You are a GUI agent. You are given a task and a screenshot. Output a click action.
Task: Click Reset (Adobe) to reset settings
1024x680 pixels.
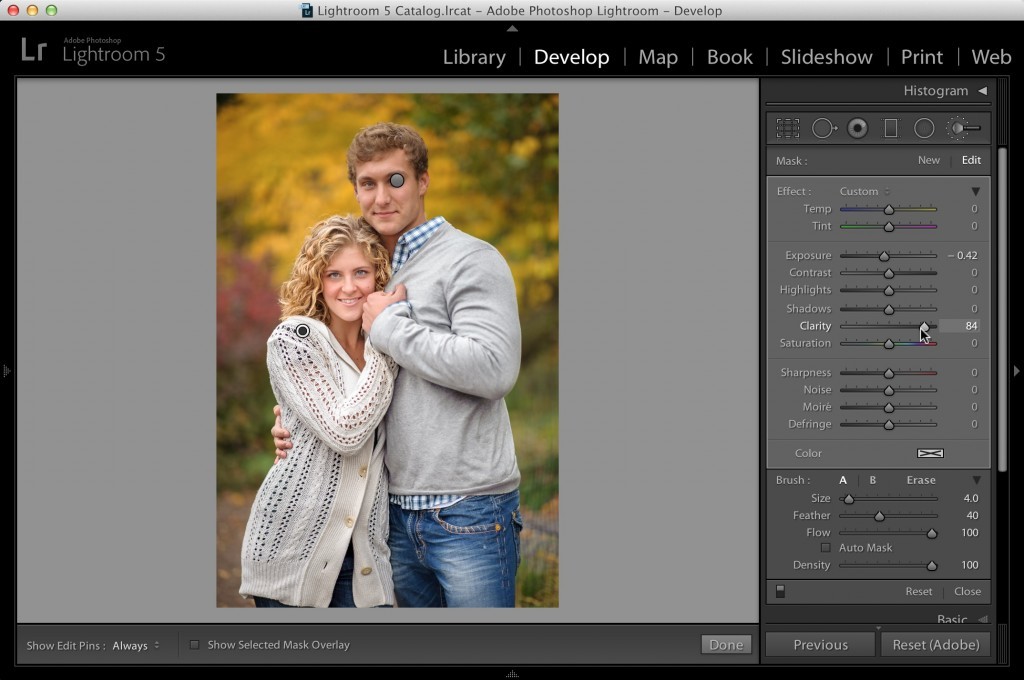click(936, 644)
